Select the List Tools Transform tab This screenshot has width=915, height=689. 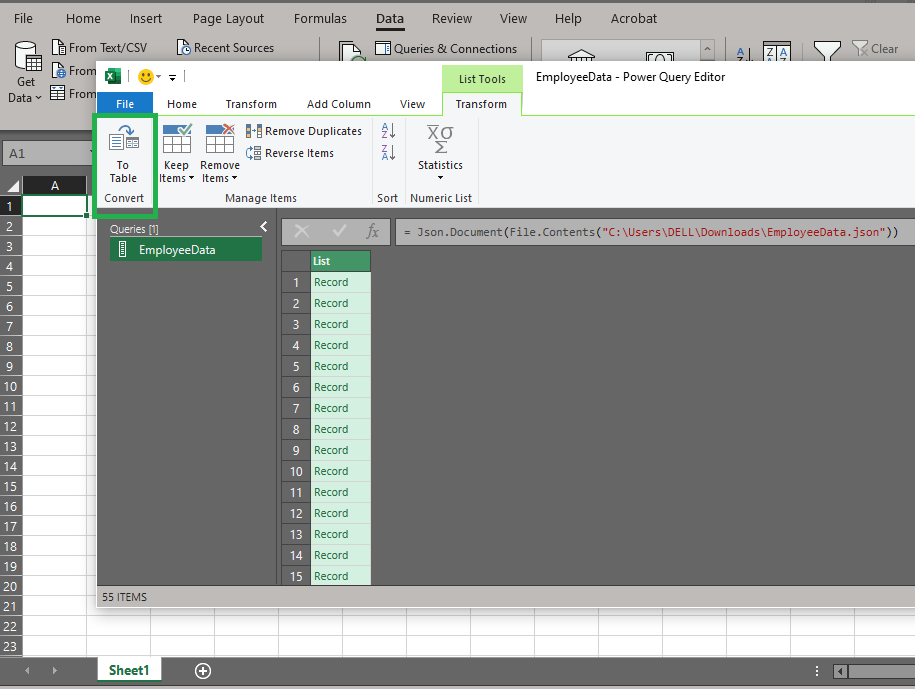tap(481, 104)
